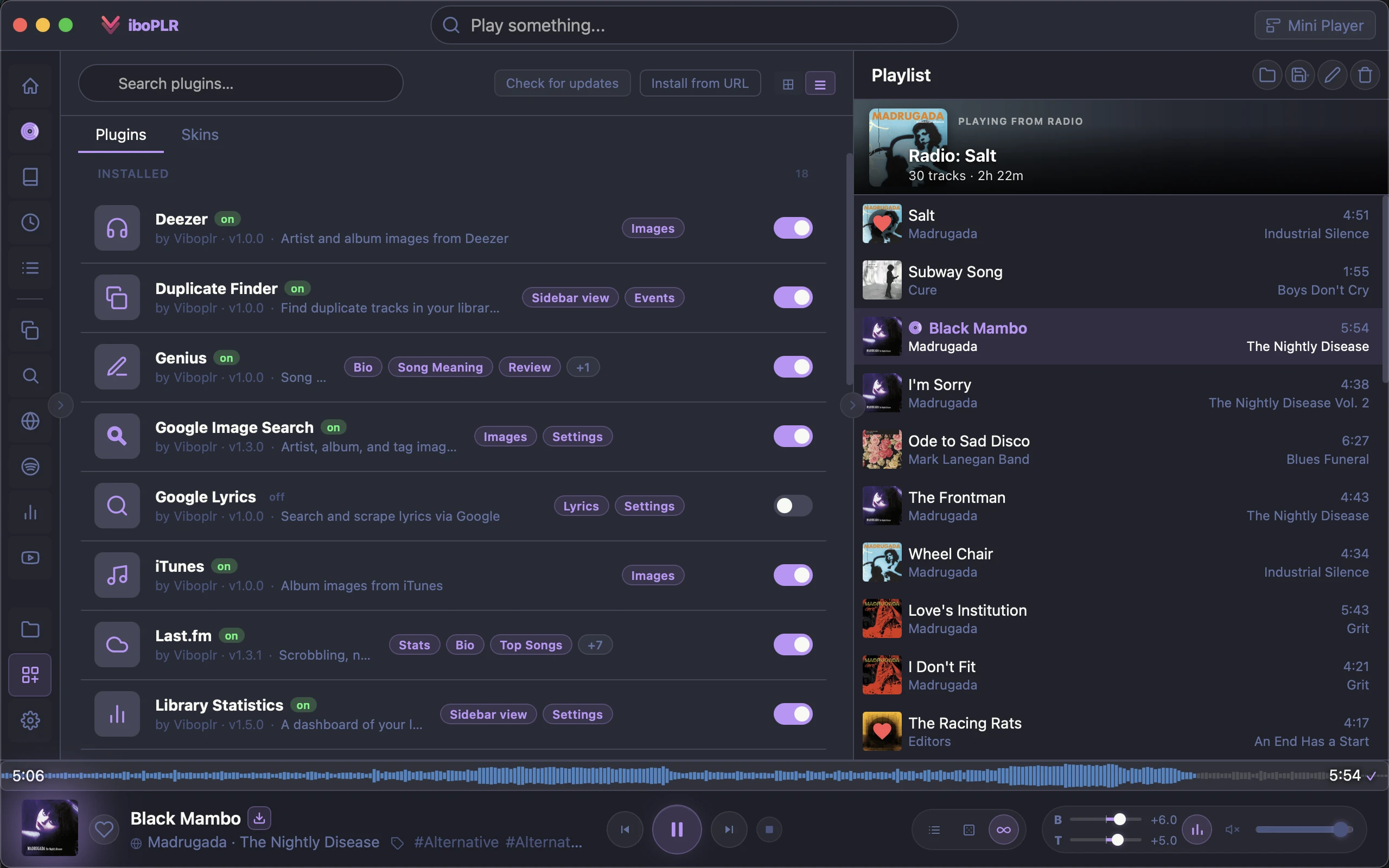Mute audio with the speaker icon

(x=1232, y=829)
